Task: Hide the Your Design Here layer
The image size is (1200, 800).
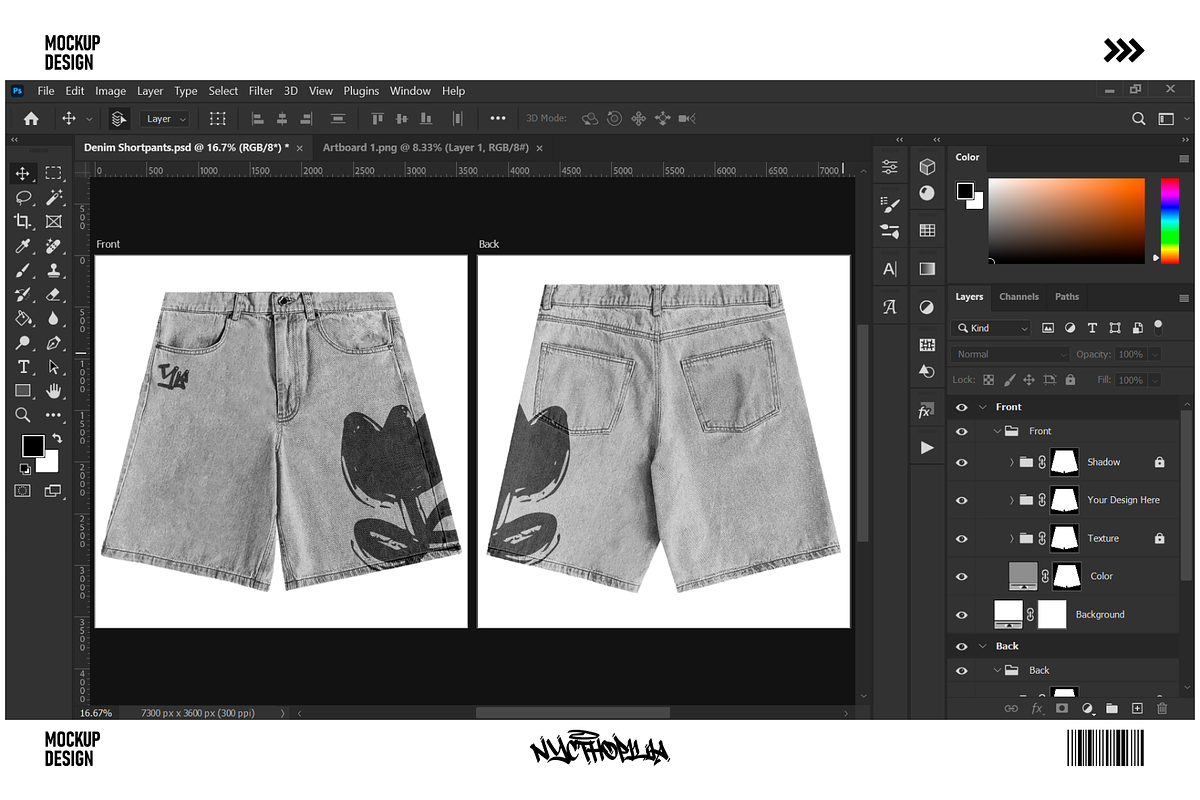Action: point(962,500)
